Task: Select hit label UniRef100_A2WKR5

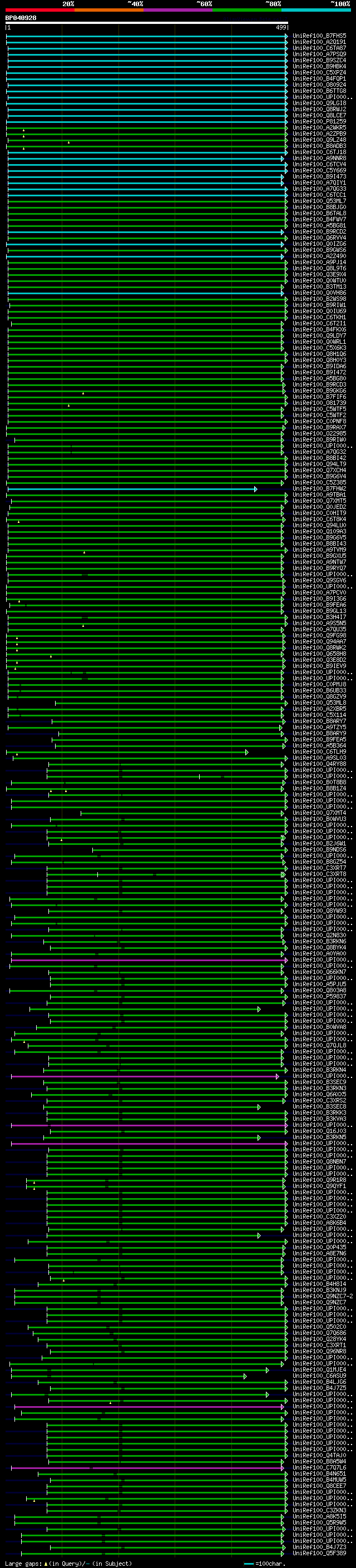Action: 319,128
